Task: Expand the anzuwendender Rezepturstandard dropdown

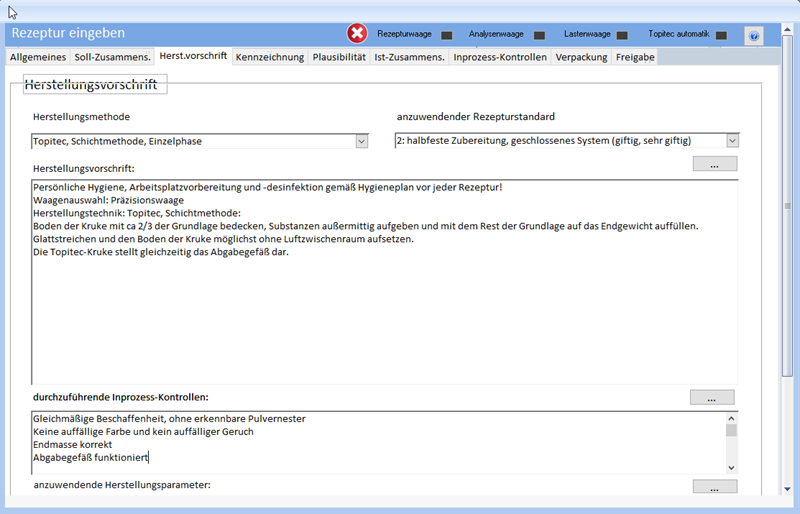Action: [x=732, y=141]
